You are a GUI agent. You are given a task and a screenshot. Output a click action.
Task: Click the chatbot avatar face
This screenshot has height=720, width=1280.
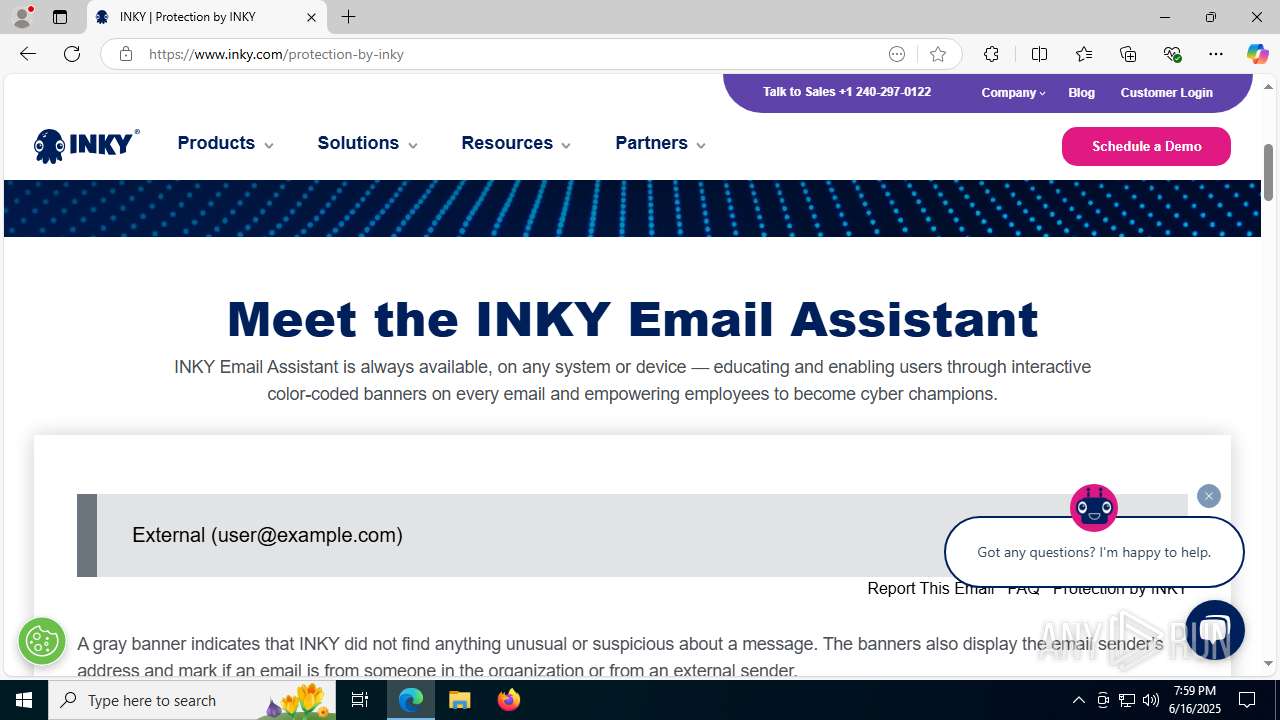[x=1094, y=508]
